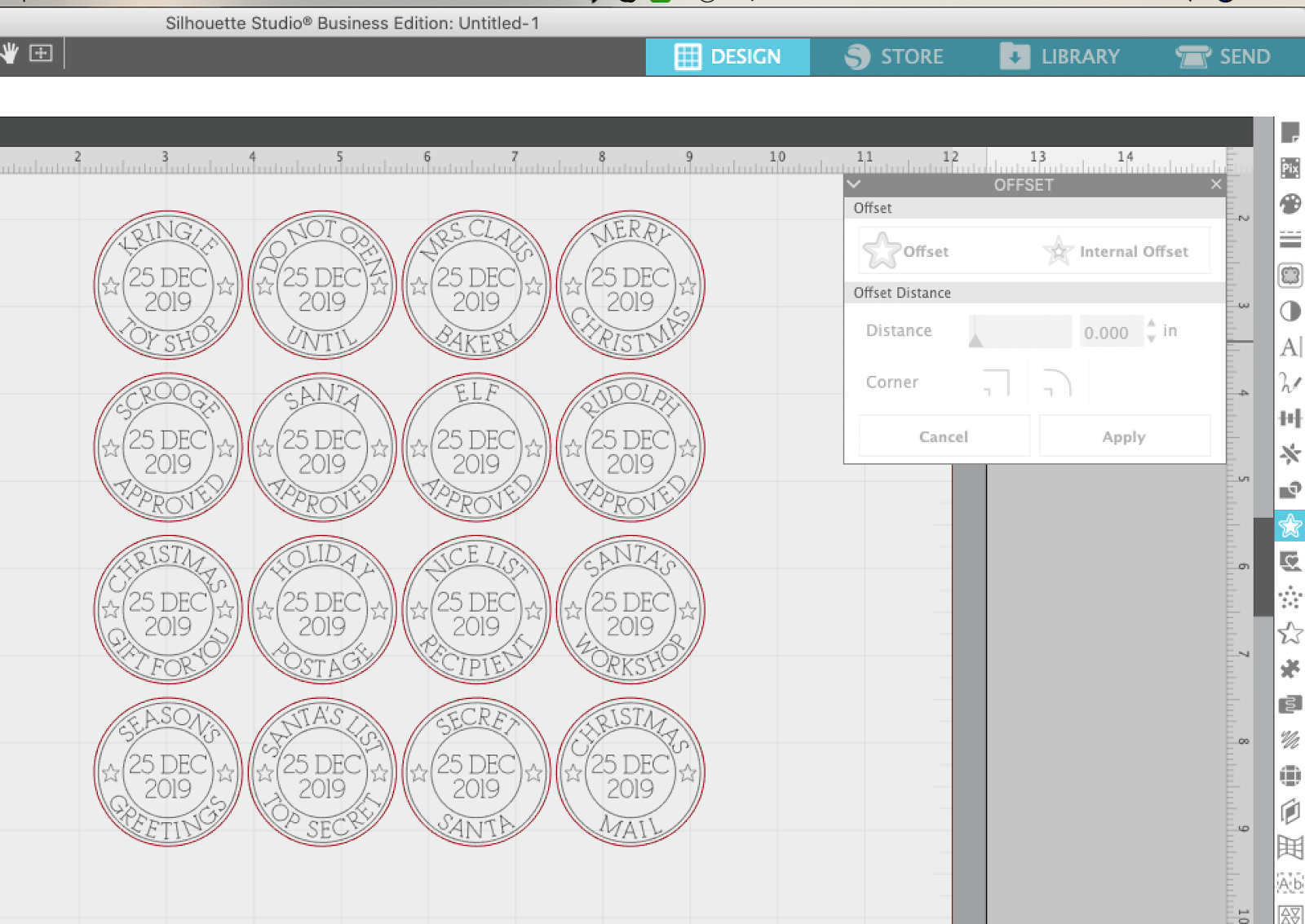This screenshot has height=924, width=1305.
Task: Select the ELF APPROVED stamp
Action: click(476, 448)
